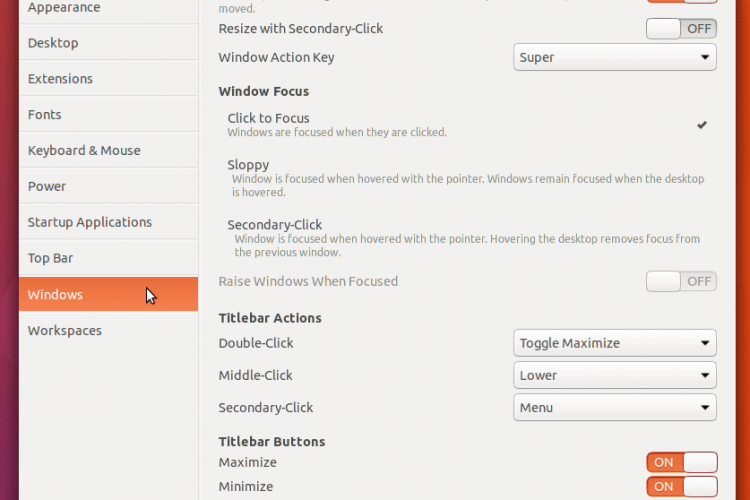Image resolution: width=750 pixels, height=500 pixels.
Task: Open Startup Applications section
Action: [x=109, y=222]
